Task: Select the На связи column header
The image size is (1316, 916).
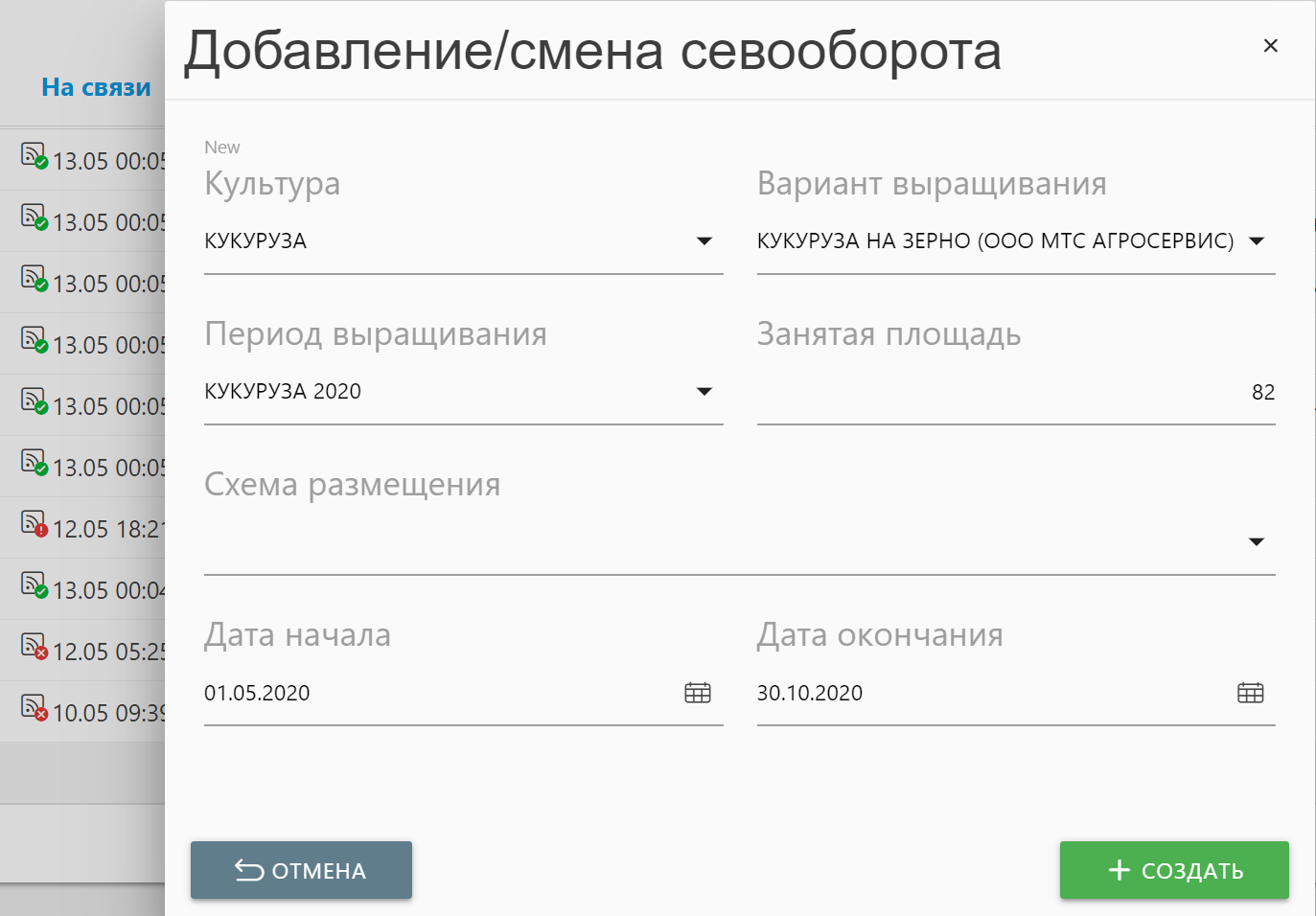Action: click(x=96, y=87)
